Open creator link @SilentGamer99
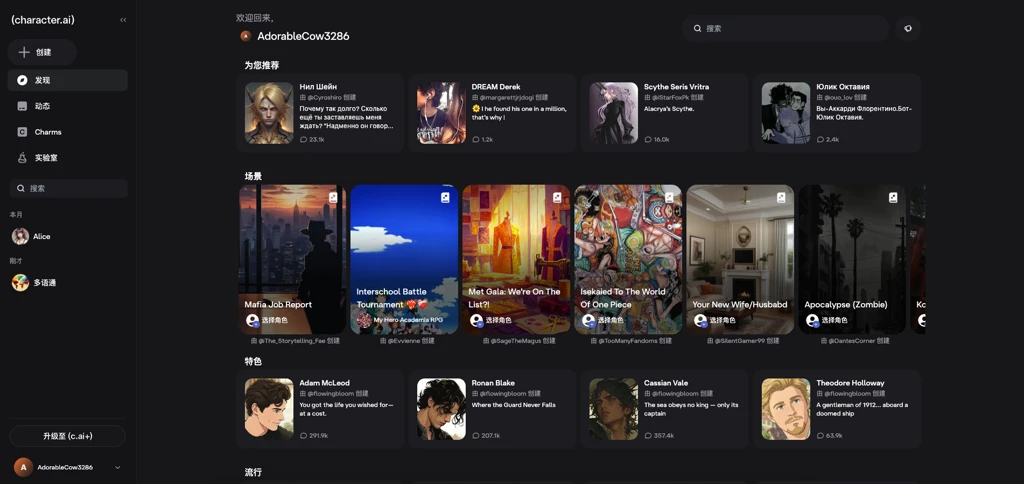This screenshot has width=1024, height=484. pos(739,341)
